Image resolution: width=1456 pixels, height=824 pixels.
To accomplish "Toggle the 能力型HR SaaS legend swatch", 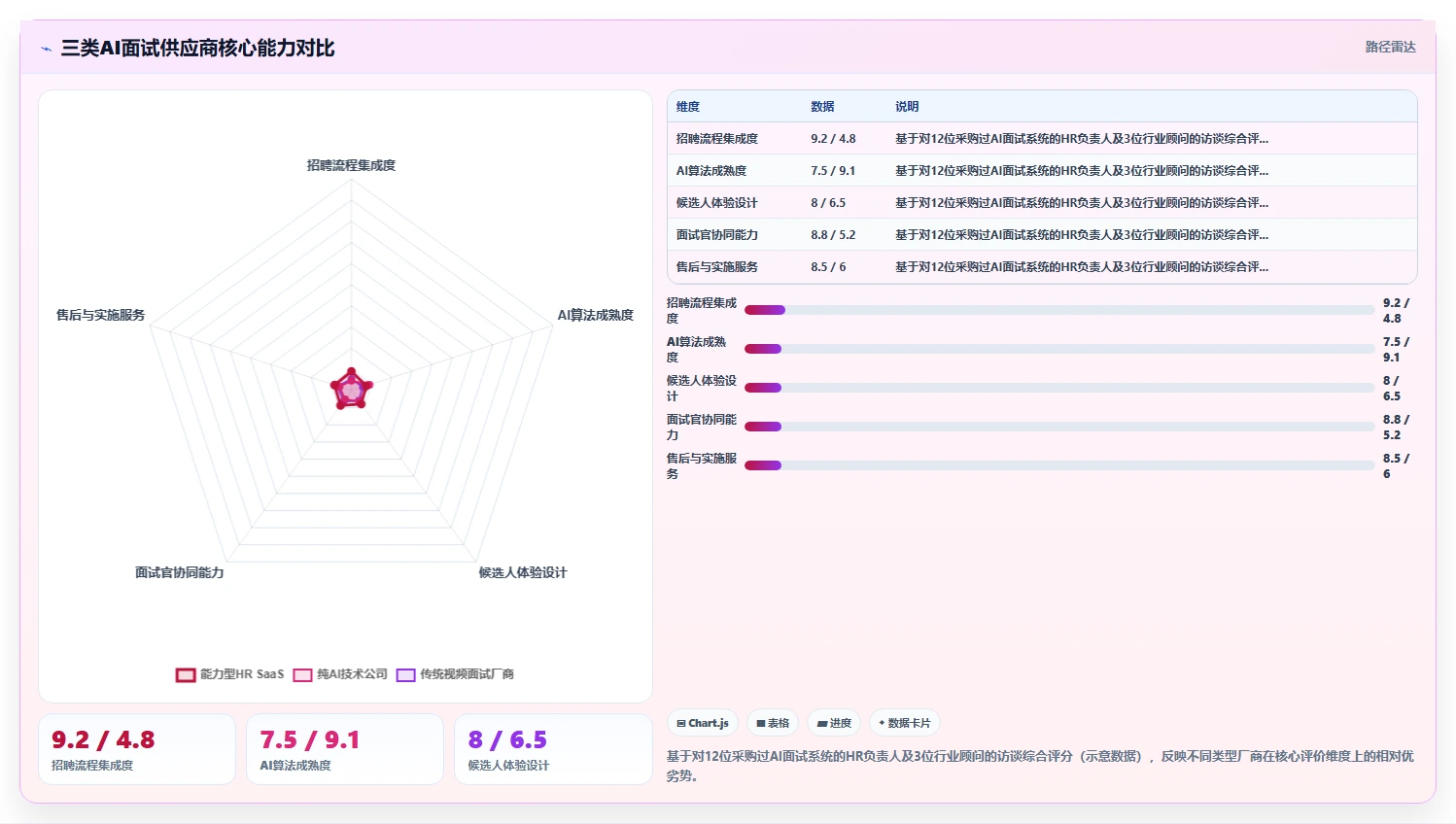I will (x=186, y=674).
